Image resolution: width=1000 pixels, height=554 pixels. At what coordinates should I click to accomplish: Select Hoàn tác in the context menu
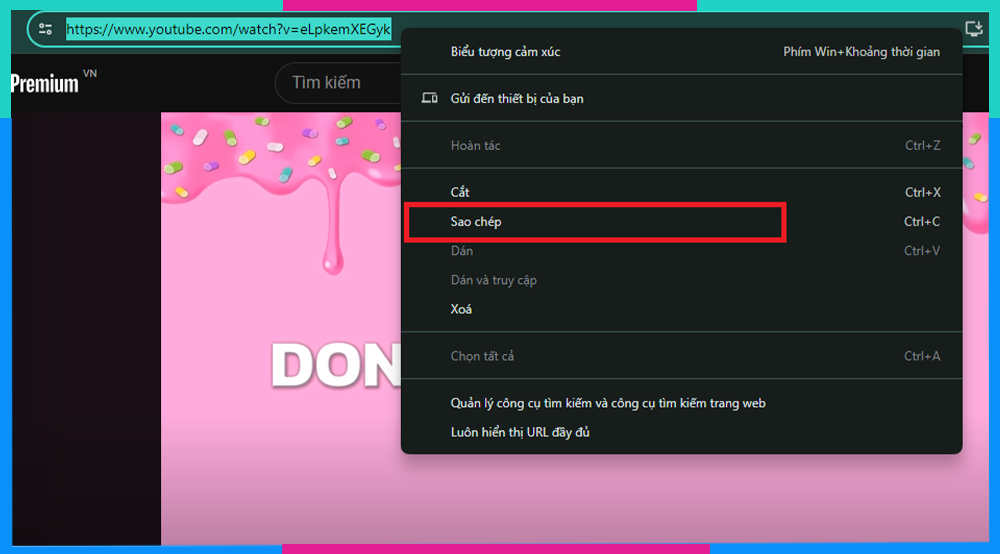pyautogui.click(x=476, y=146)
